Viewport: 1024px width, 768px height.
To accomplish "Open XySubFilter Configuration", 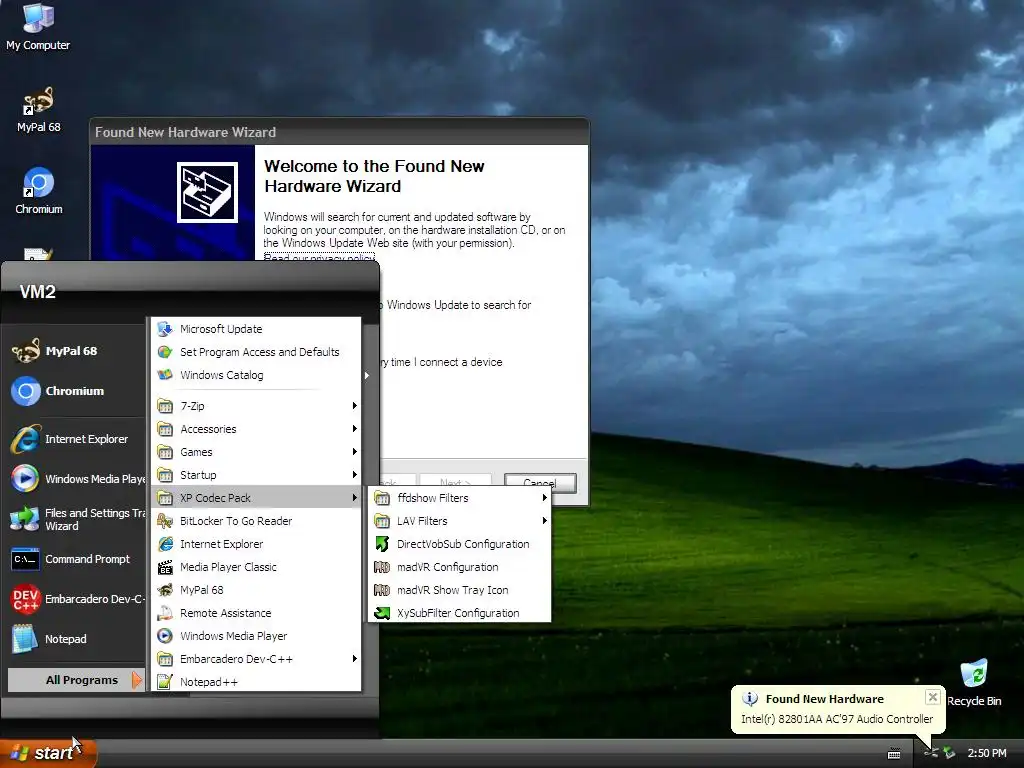I will 460,613.
